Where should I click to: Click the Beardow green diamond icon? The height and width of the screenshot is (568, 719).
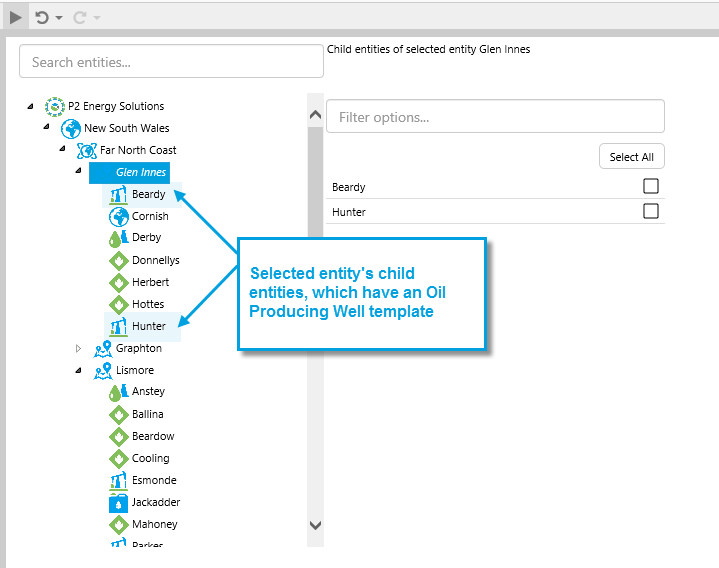(x=119, y=437)
